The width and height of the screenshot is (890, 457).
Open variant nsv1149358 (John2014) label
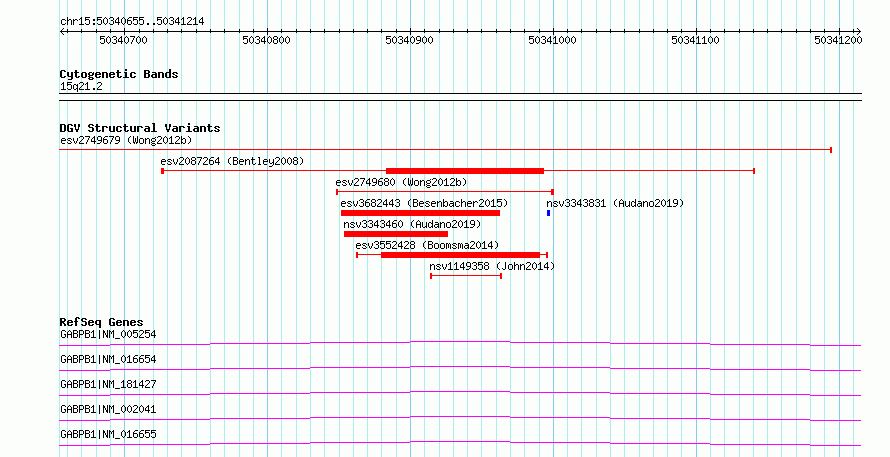click(x=492, y=266)
